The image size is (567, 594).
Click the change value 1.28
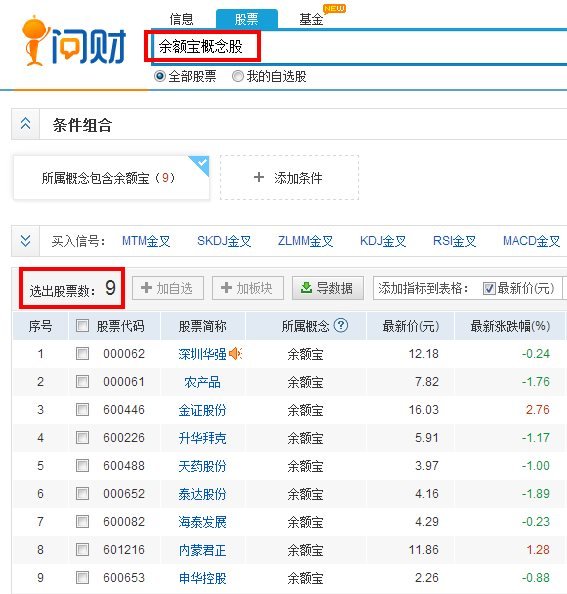tap(537, 550)
